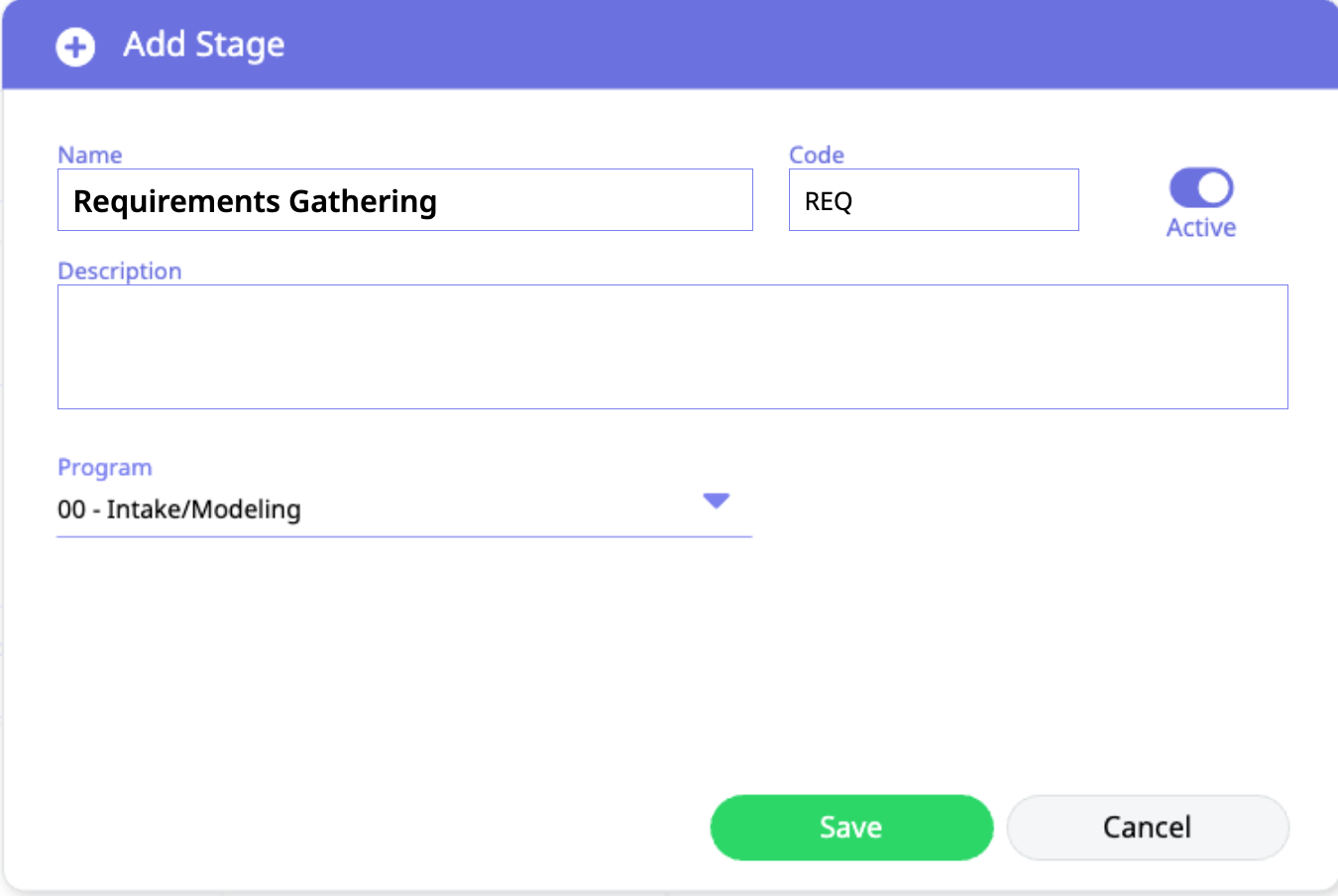The height and width of the screenshot is (896, 1338).
Task: Click the Description field label
Action: pyautogui.click(x=119, y=271)
